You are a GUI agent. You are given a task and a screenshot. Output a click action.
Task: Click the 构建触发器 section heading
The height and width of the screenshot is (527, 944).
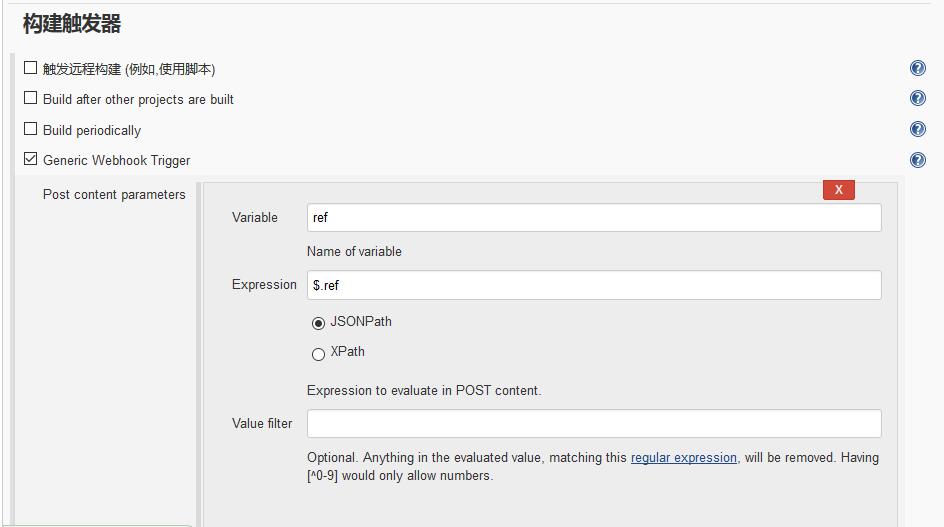[x=72, y=23]
